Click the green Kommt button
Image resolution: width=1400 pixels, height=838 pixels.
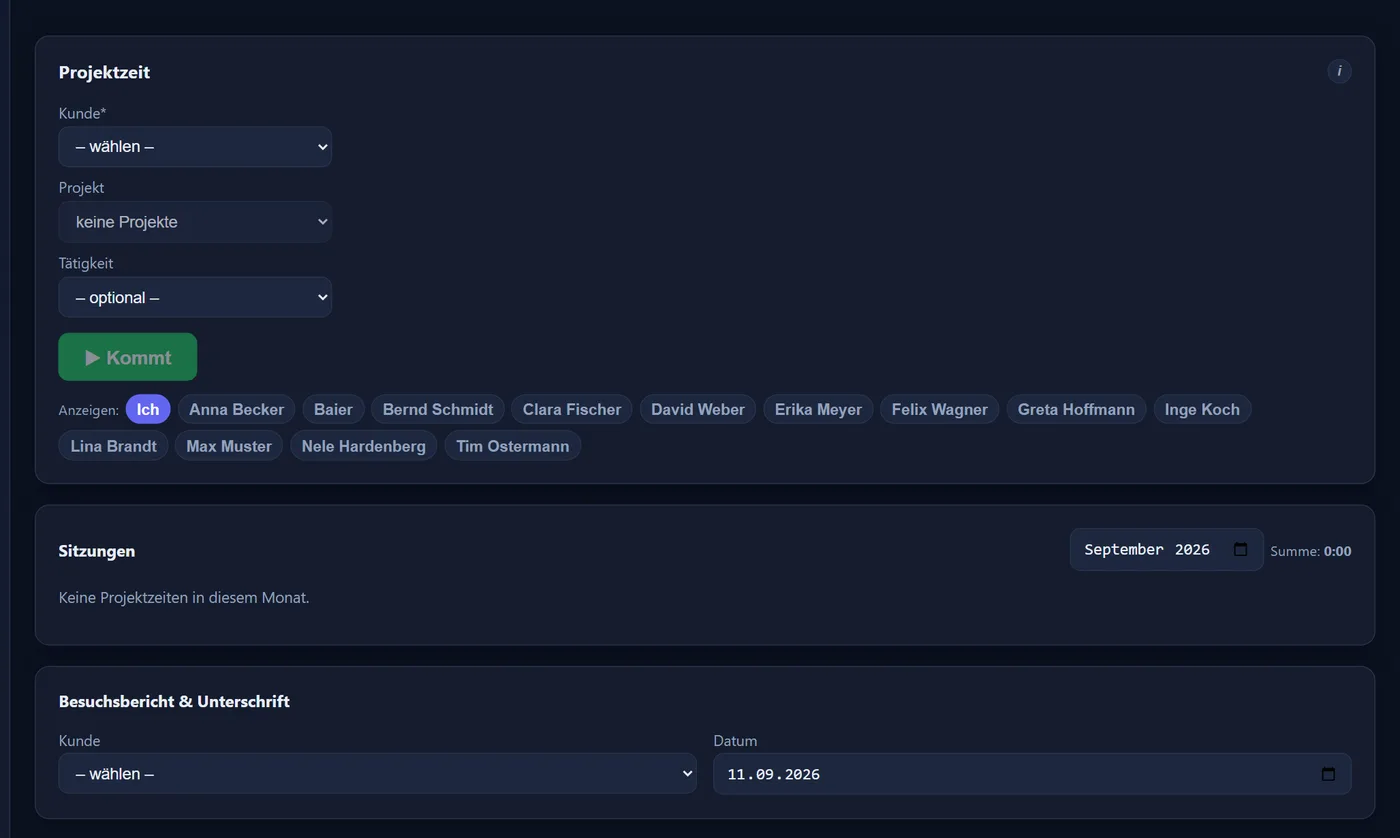click(x=128, y=357)
